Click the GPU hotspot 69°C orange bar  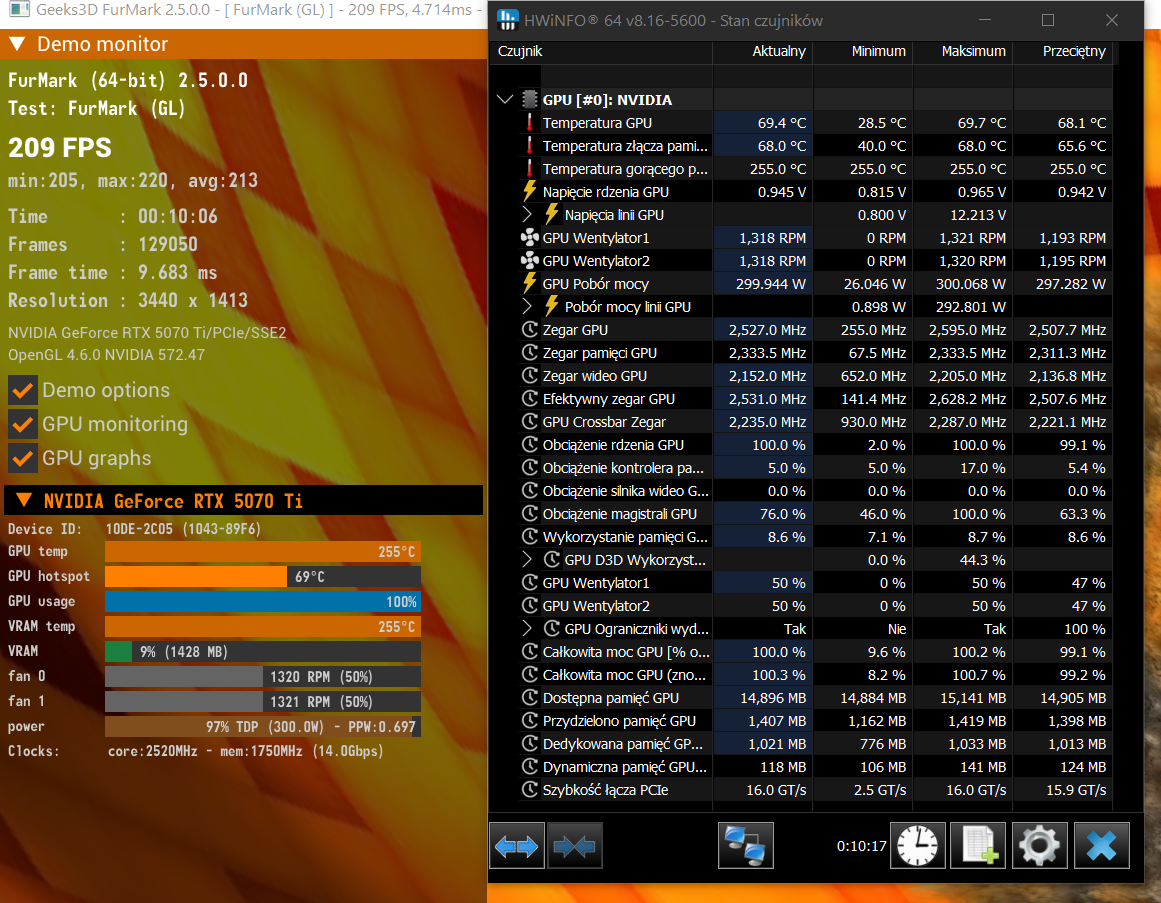[x=195, y=577]
